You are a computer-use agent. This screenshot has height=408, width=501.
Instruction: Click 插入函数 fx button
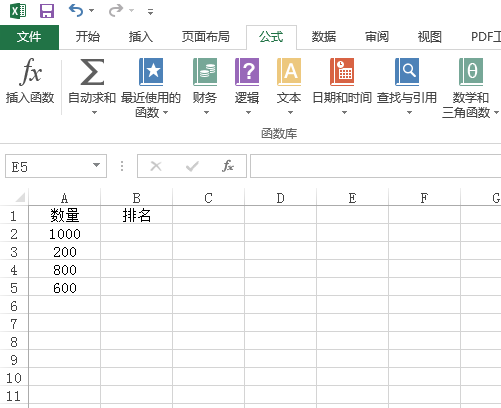click(x=30, y=81)
